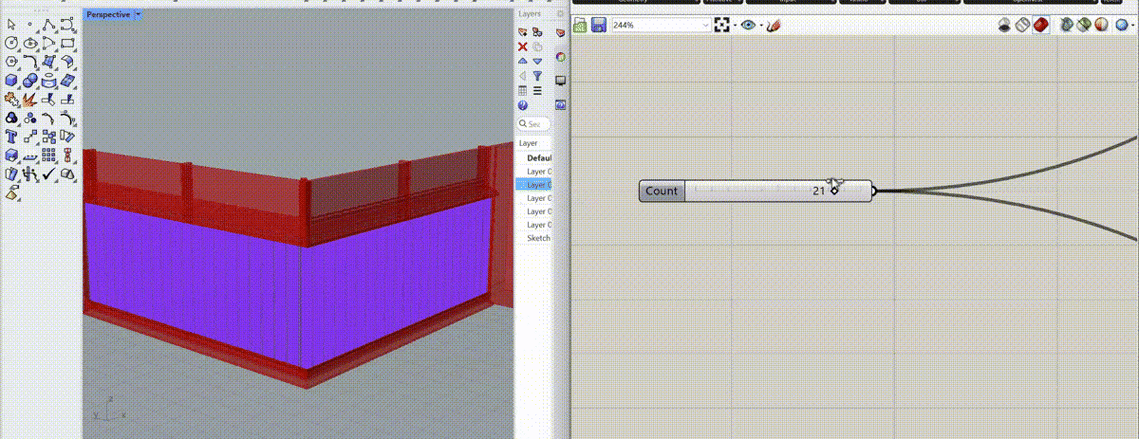1139x439 pixels.
Task: Move layer down with the down arrow
Action: (538, 61)
